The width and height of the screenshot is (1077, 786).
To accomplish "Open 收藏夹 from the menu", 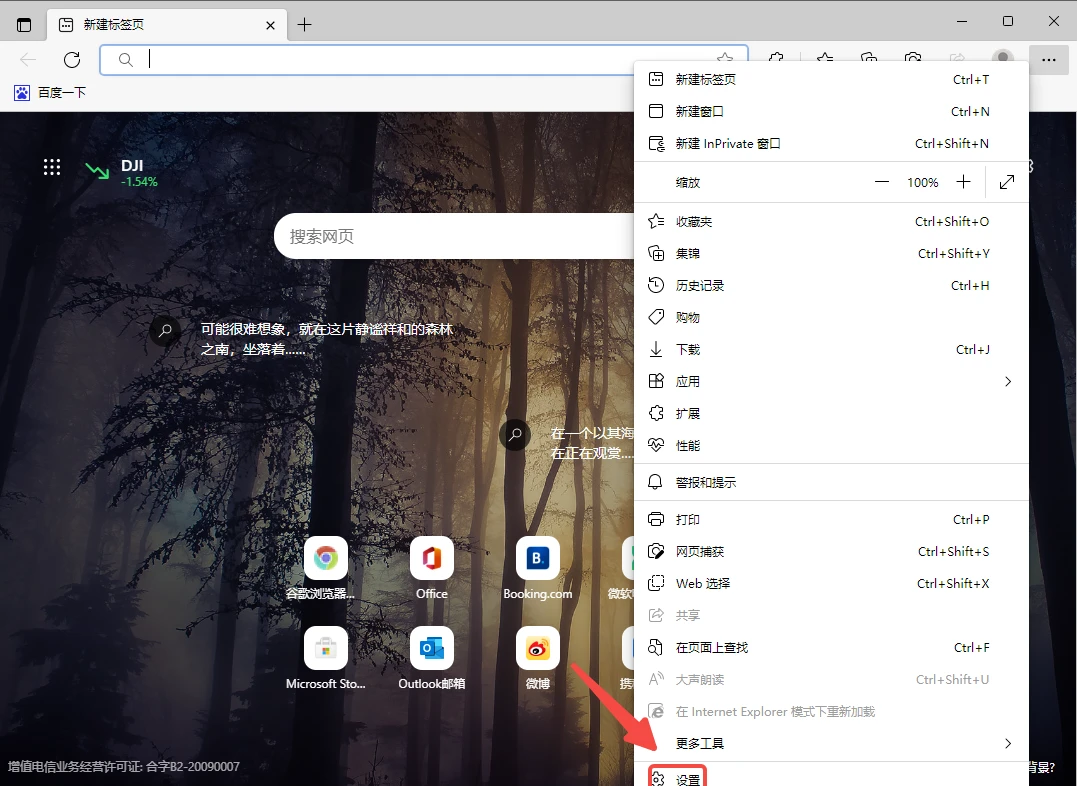I will pos(831,221).
